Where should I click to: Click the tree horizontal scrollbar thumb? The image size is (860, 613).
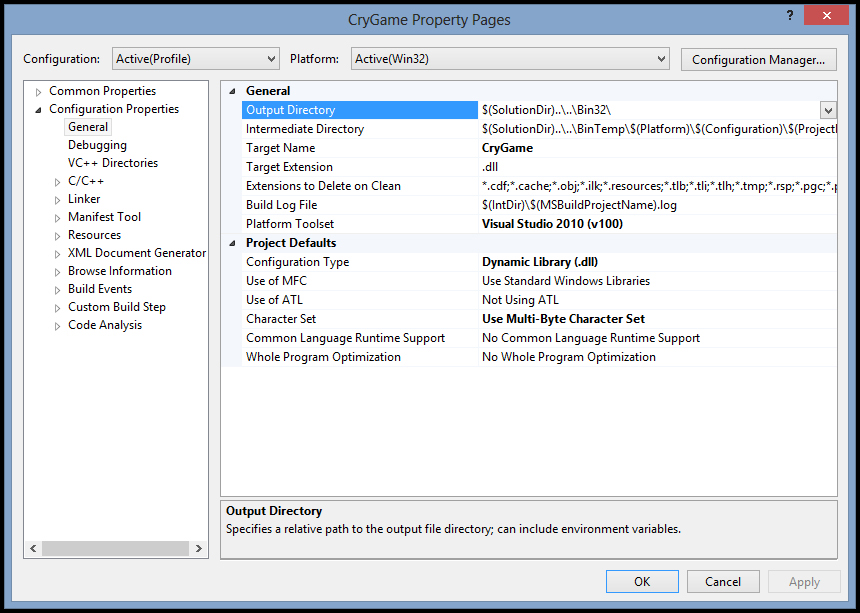[x=115, y=548]
